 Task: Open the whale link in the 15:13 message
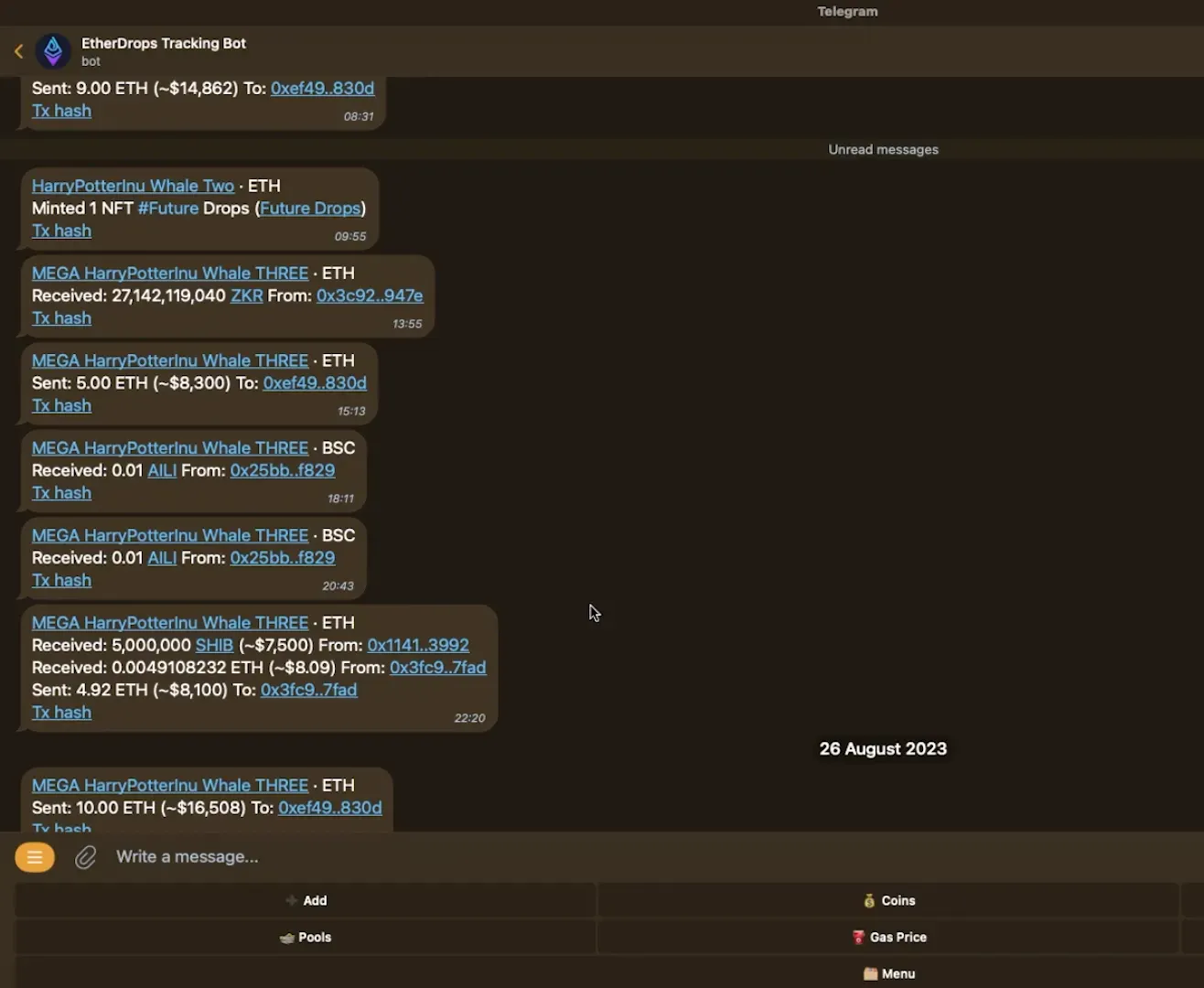(170, 360)
